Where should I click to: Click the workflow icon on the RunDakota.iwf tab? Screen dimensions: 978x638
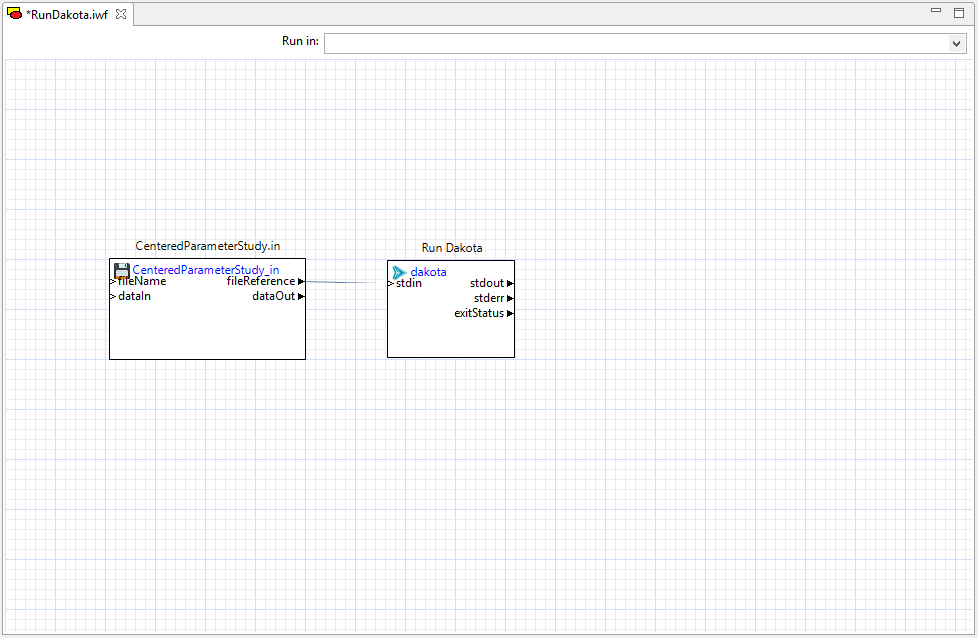click(13, 14)
